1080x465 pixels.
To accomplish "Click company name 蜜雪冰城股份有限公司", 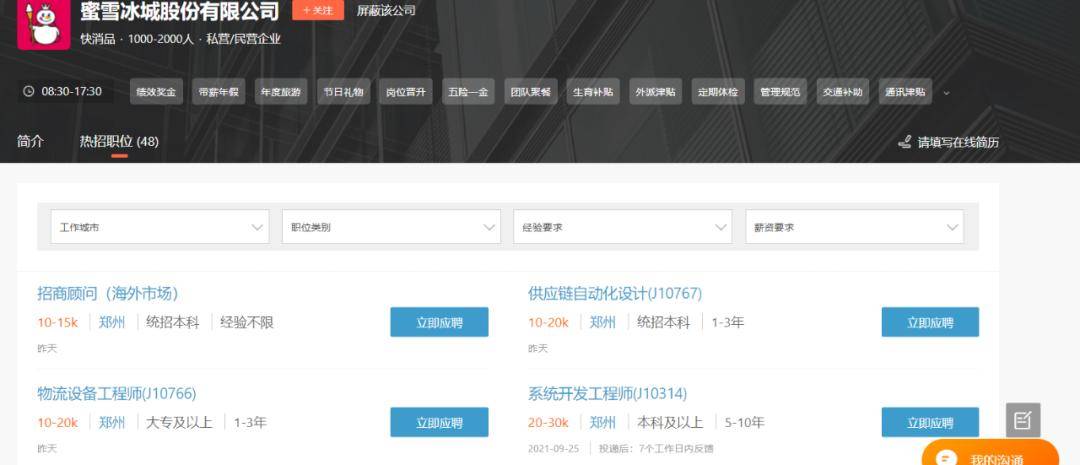I will point(179,11).
